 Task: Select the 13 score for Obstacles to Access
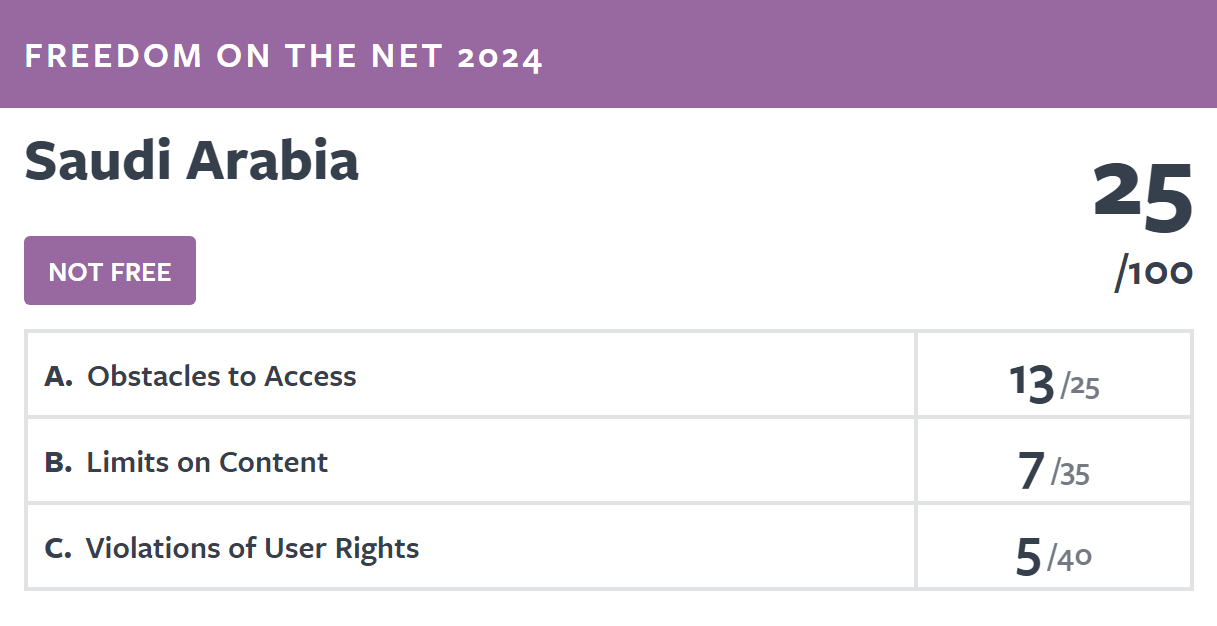point(1032,382)
